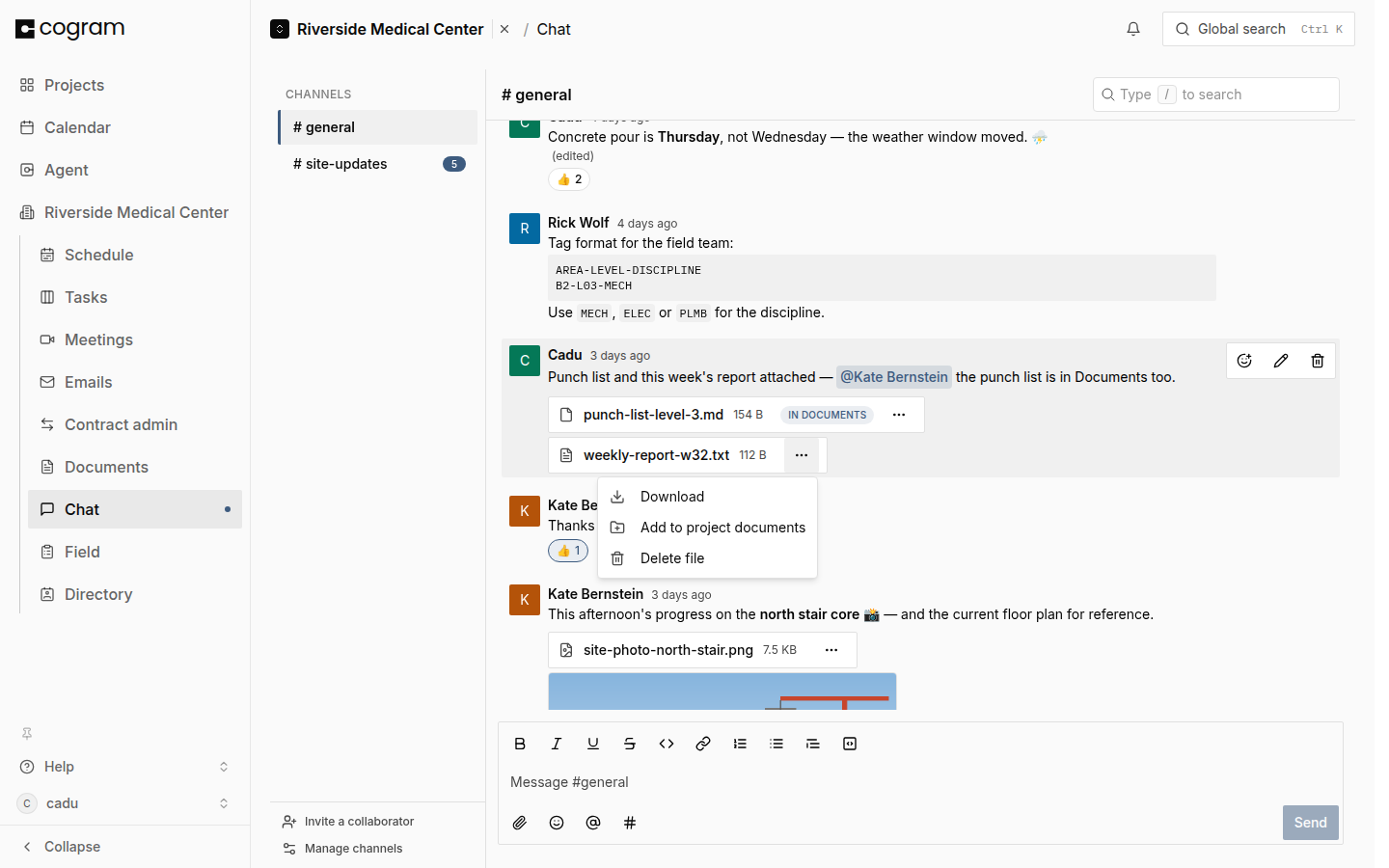Switch to the # site-updates channel
The image size is (1389, 868).
pyautogui.click(x=378, y=164)
